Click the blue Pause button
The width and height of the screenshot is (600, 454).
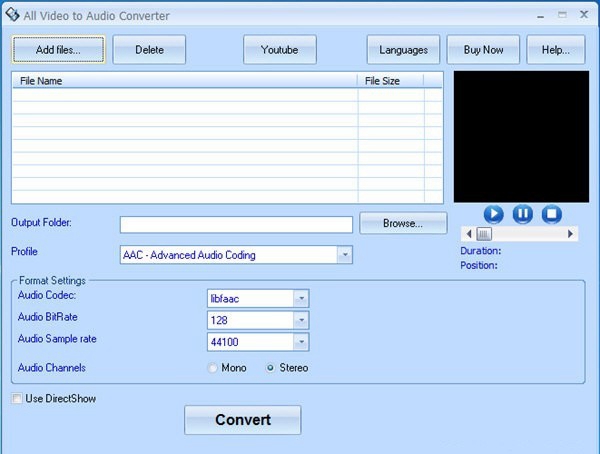[522, 214]
